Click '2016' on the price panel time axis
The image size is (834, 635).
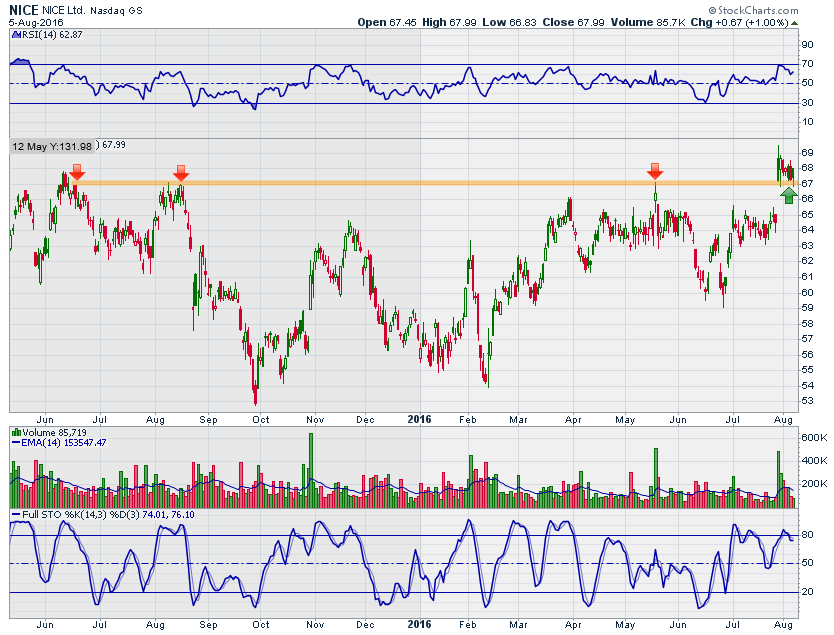420,420
